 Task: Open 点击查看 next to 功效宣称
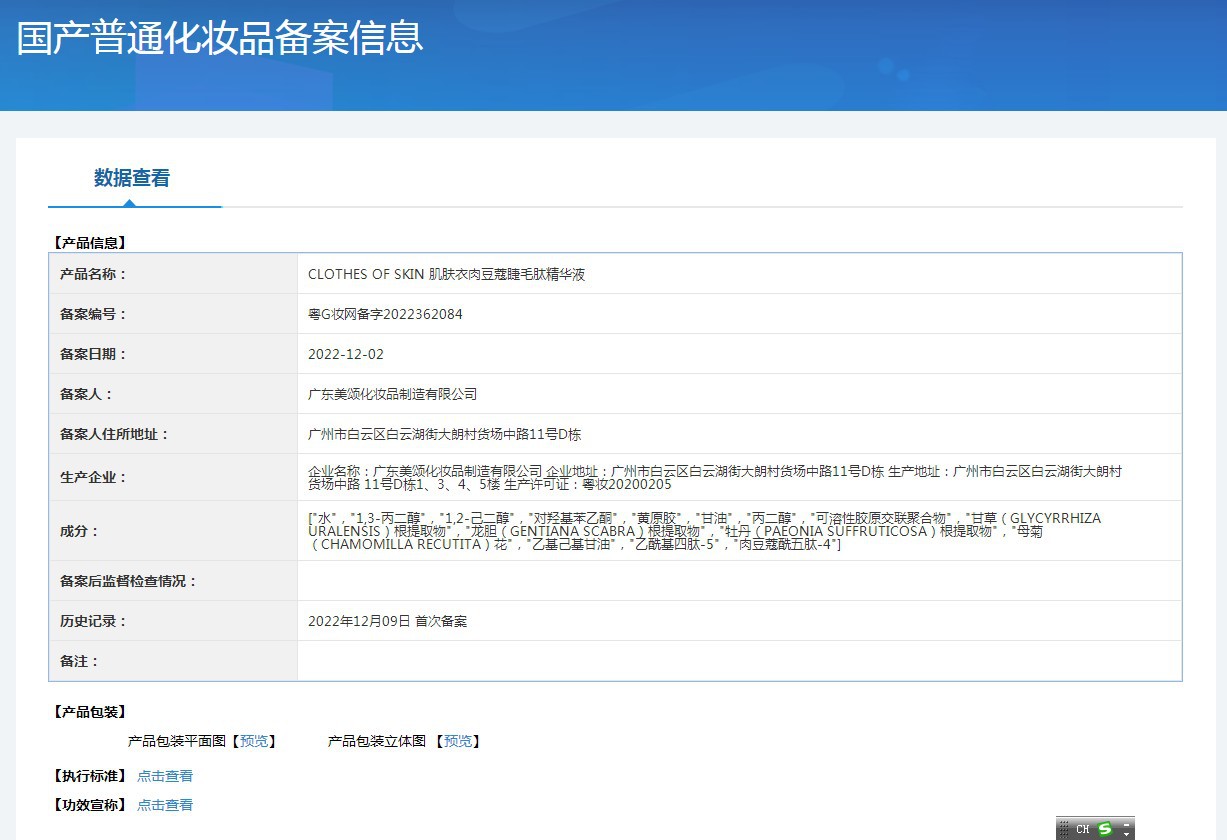click(x=165, y=805)
